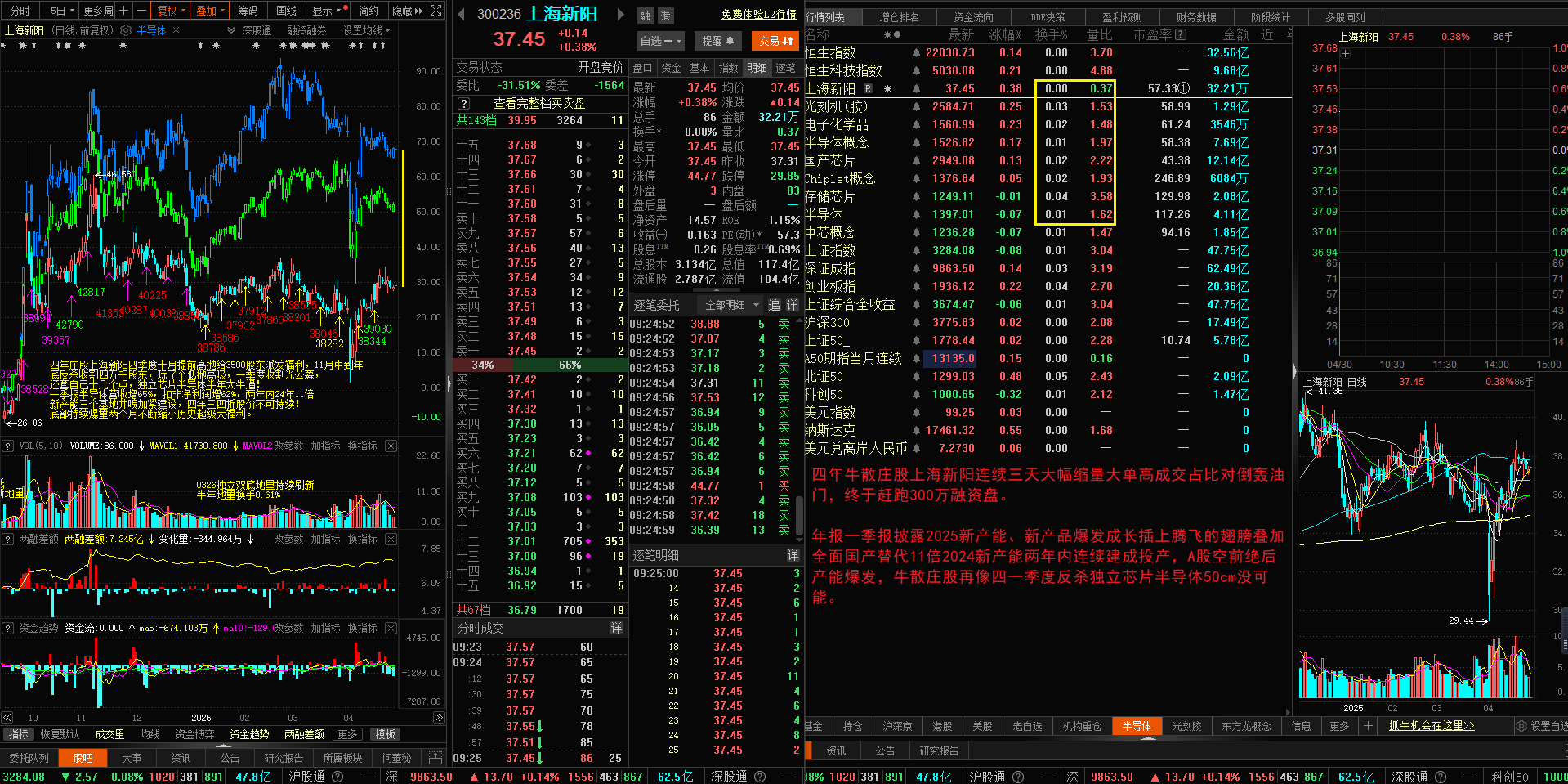
Task: Toggle 筹码 chip distribution view
Action: pyautogui.click(x=248, y=11)
